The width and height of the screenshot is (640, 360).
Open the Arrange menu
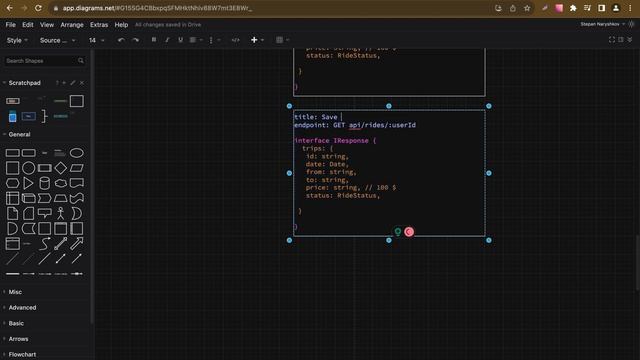click(72, 25)
